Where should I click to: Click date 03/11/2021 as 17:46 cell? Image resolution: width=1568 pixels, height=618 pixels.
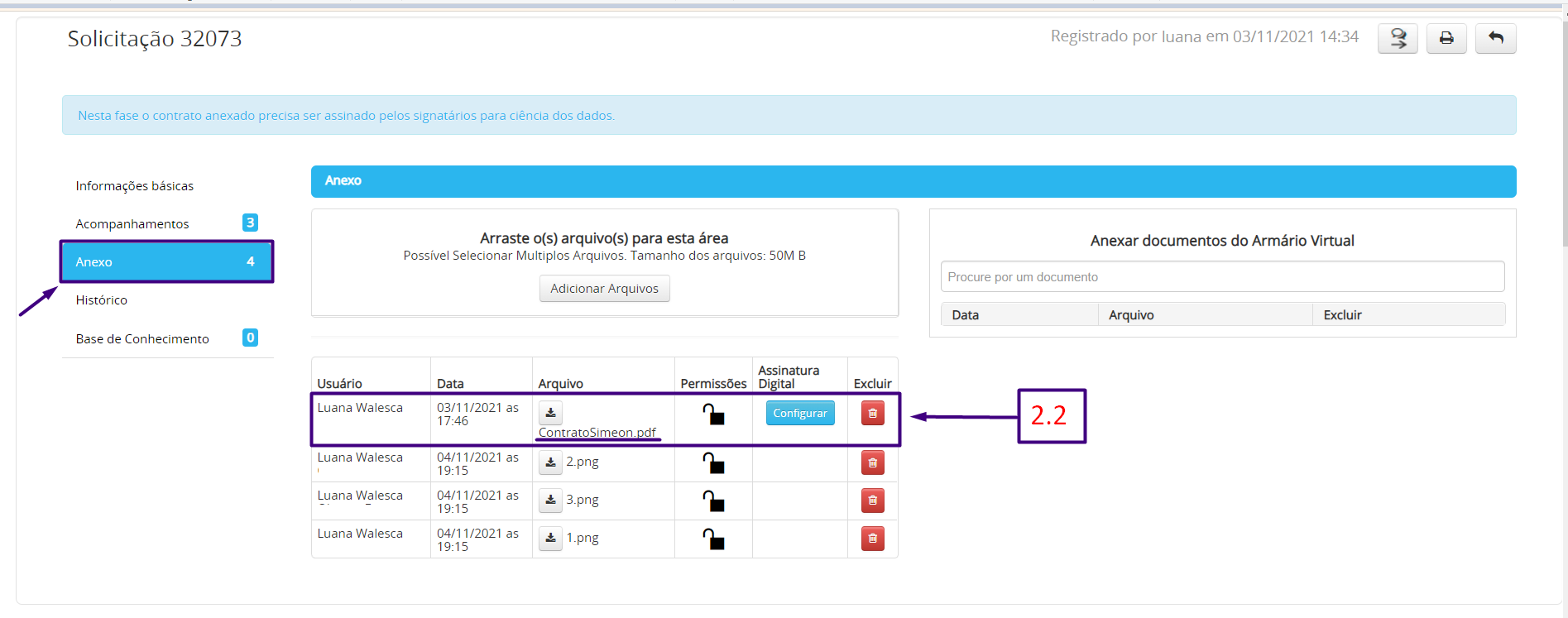click(478, 414)
